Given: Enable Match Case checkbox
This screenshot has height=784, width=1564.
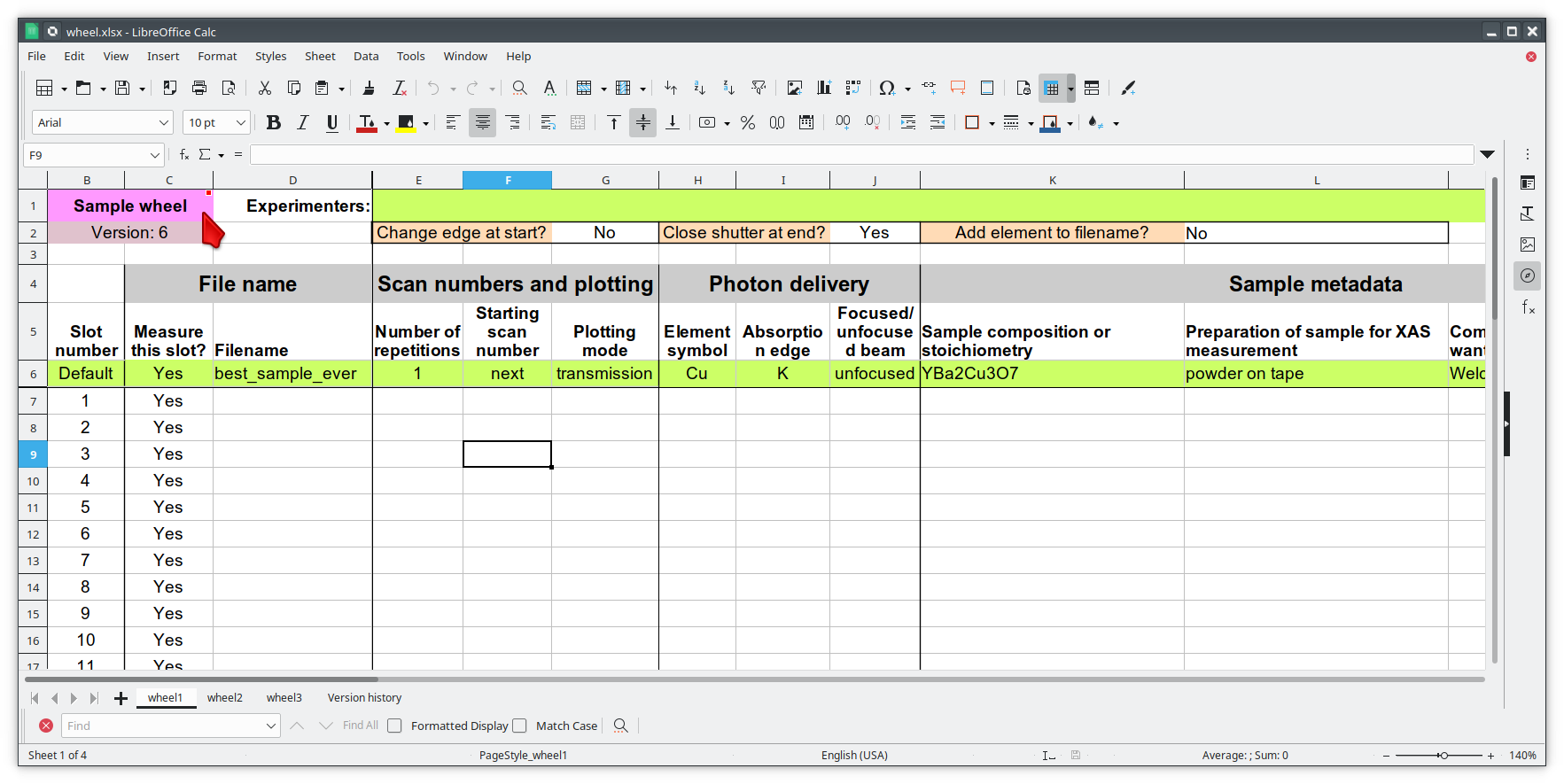Looking at the screenshot, I should 520,726.
